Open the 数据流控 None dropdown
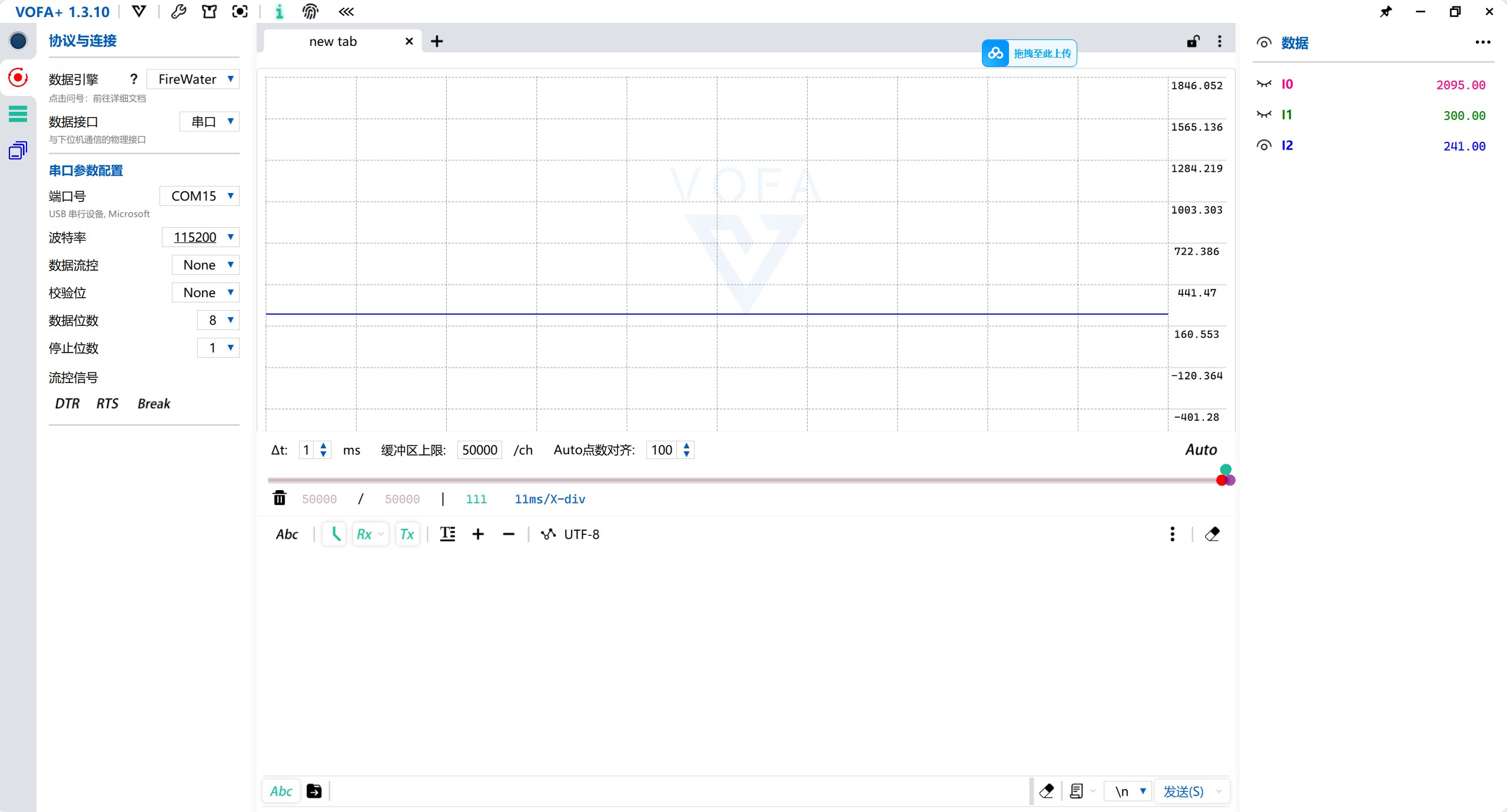 [x=205, y=265]
